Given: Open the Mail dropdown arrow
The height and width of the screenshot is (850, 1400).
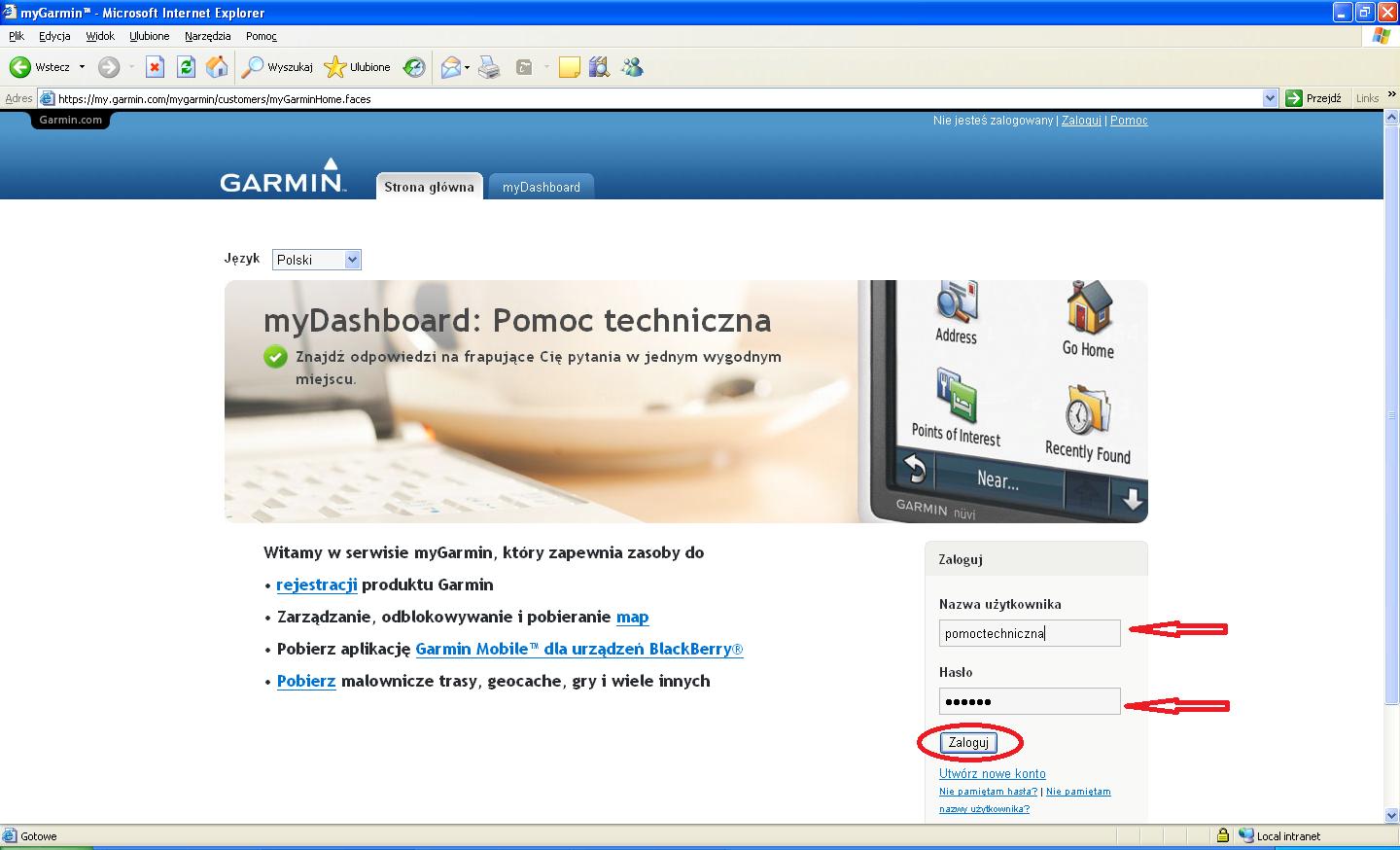Looking at the screenshot, I should tap(467, 67).
